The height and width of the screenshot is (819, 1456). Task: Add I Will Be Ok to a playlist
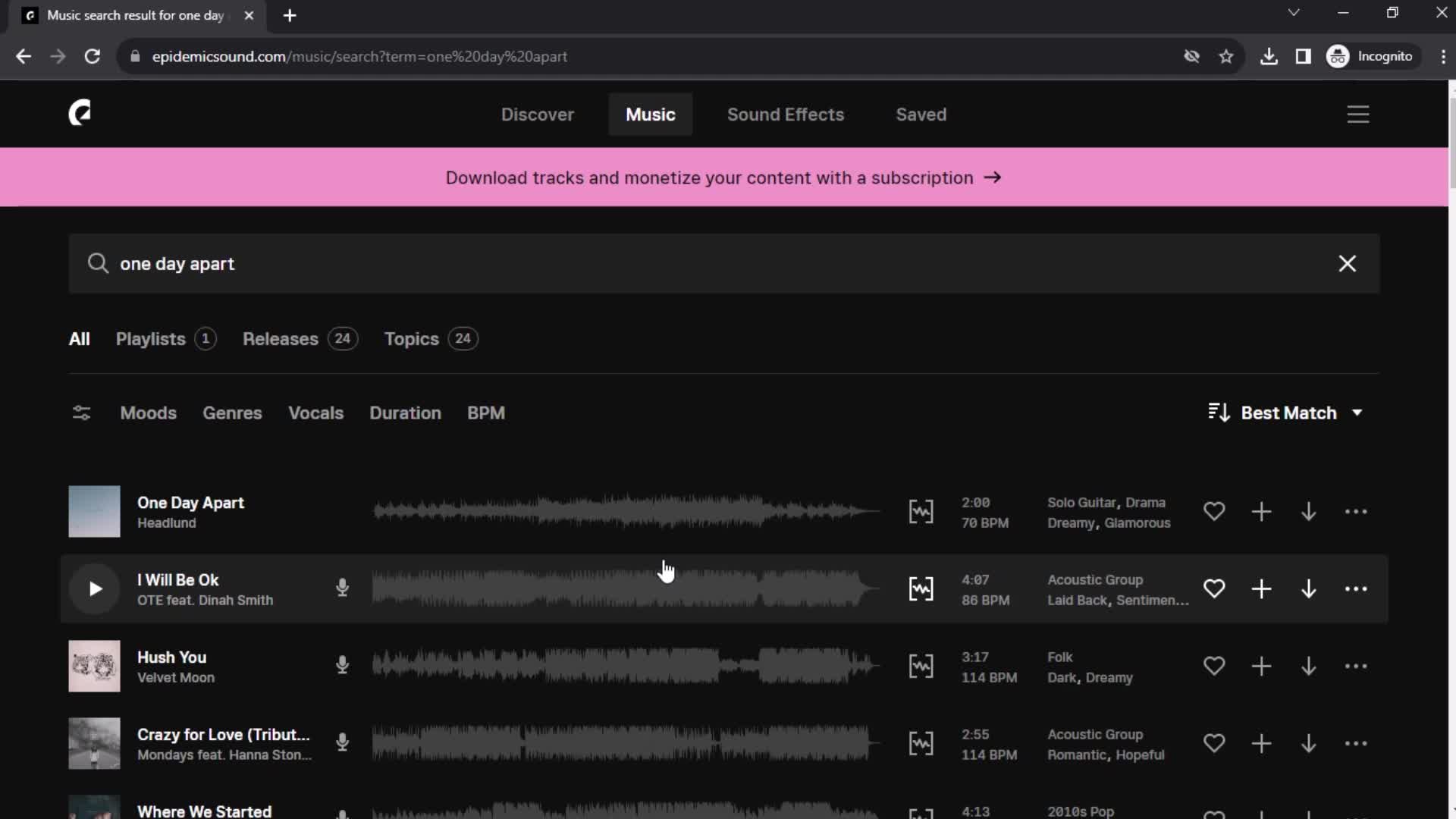click(1261, 589)
